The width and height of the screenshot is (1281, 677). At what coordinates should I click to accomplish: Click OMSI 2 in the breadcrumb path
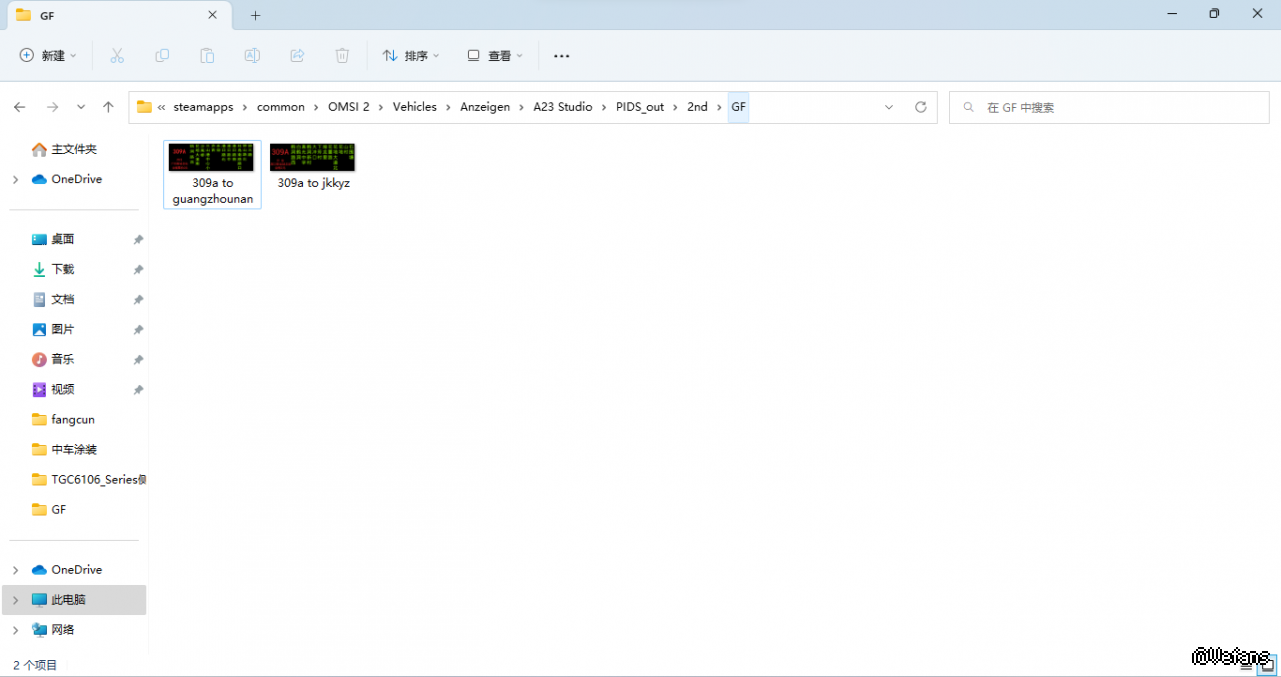coord(348,107)
